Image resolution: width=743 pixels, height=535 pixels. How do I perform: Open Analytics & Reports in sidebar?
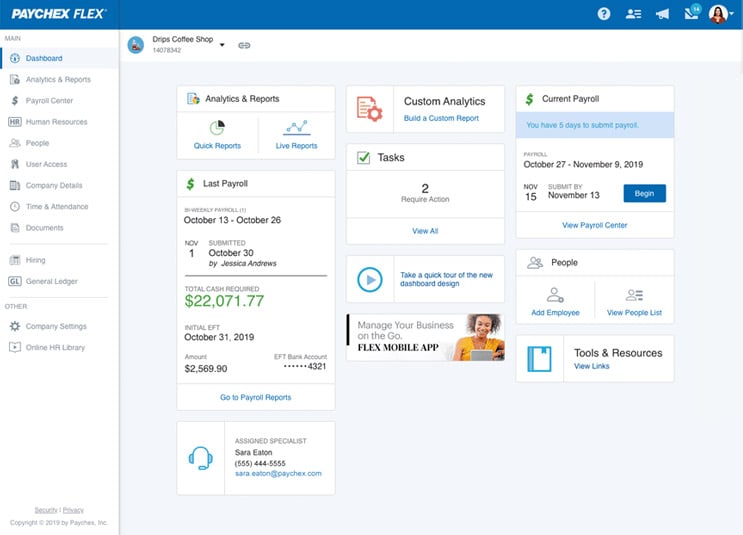tap(60, 80)
